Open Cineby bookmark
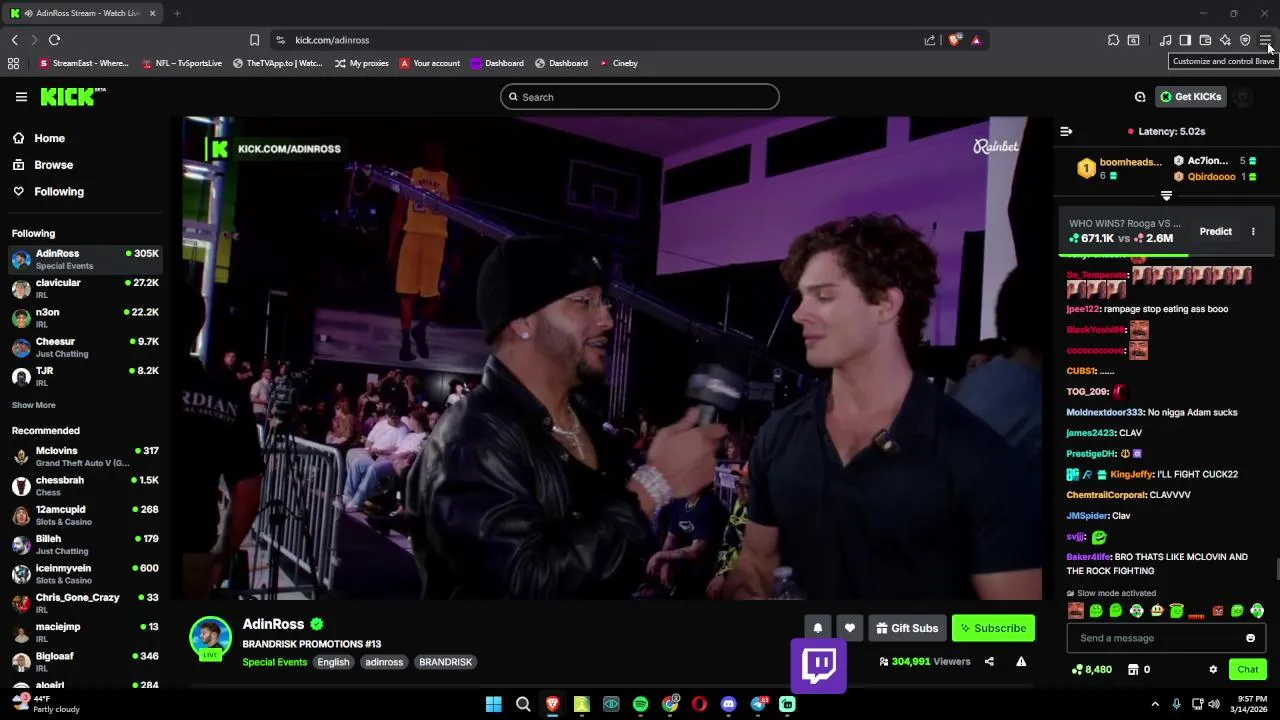Image resolution: width=1280 pixels, height=720 pixels. (618, 63)
